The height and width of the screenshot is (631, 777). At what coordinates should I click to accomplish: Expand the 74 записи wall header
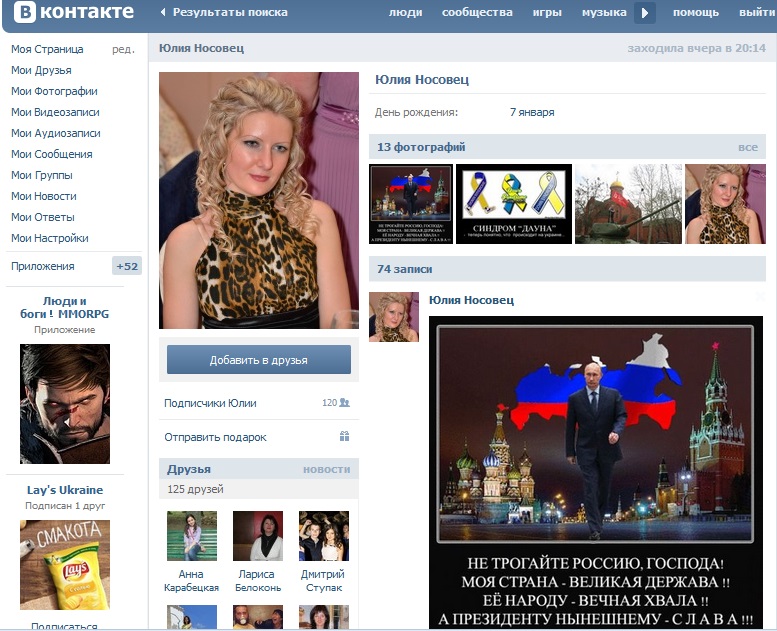pyautogui.click(x=405, y=269)
